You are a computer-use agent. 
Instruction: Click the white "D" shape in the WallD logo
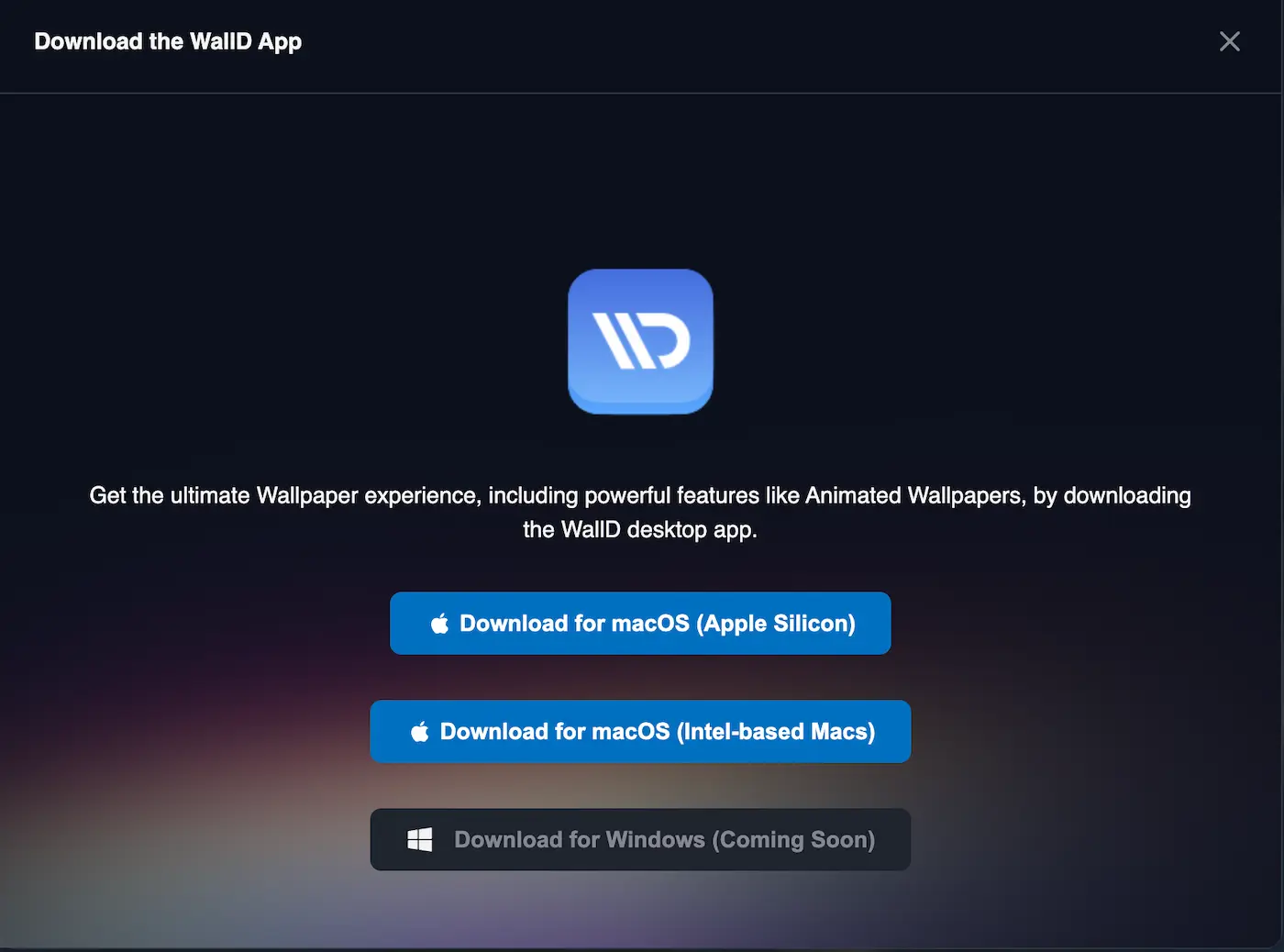(x=670, y=341)
